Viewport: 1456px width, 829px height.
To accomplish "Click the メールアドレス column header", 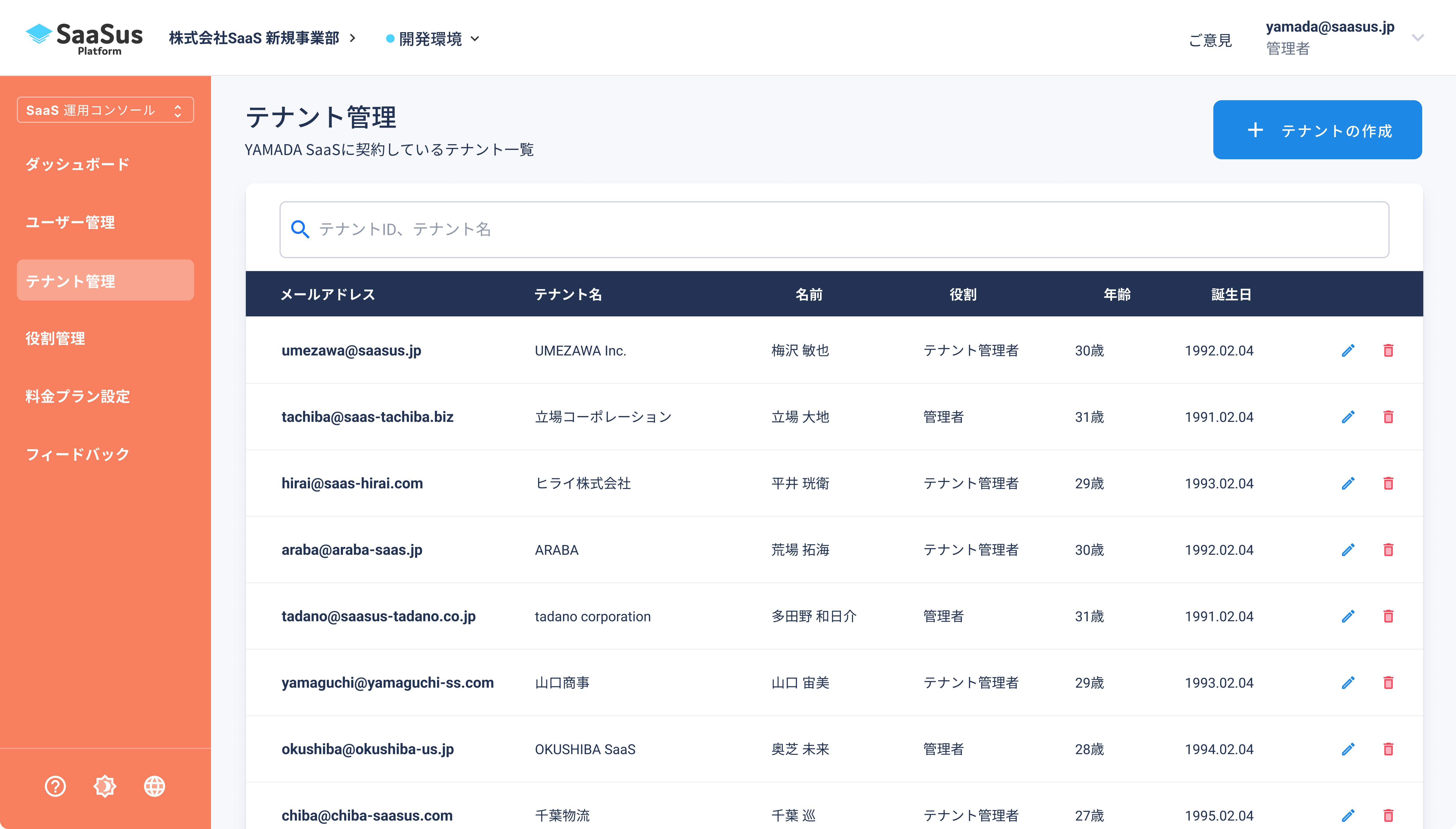I will tap(328, 294).
